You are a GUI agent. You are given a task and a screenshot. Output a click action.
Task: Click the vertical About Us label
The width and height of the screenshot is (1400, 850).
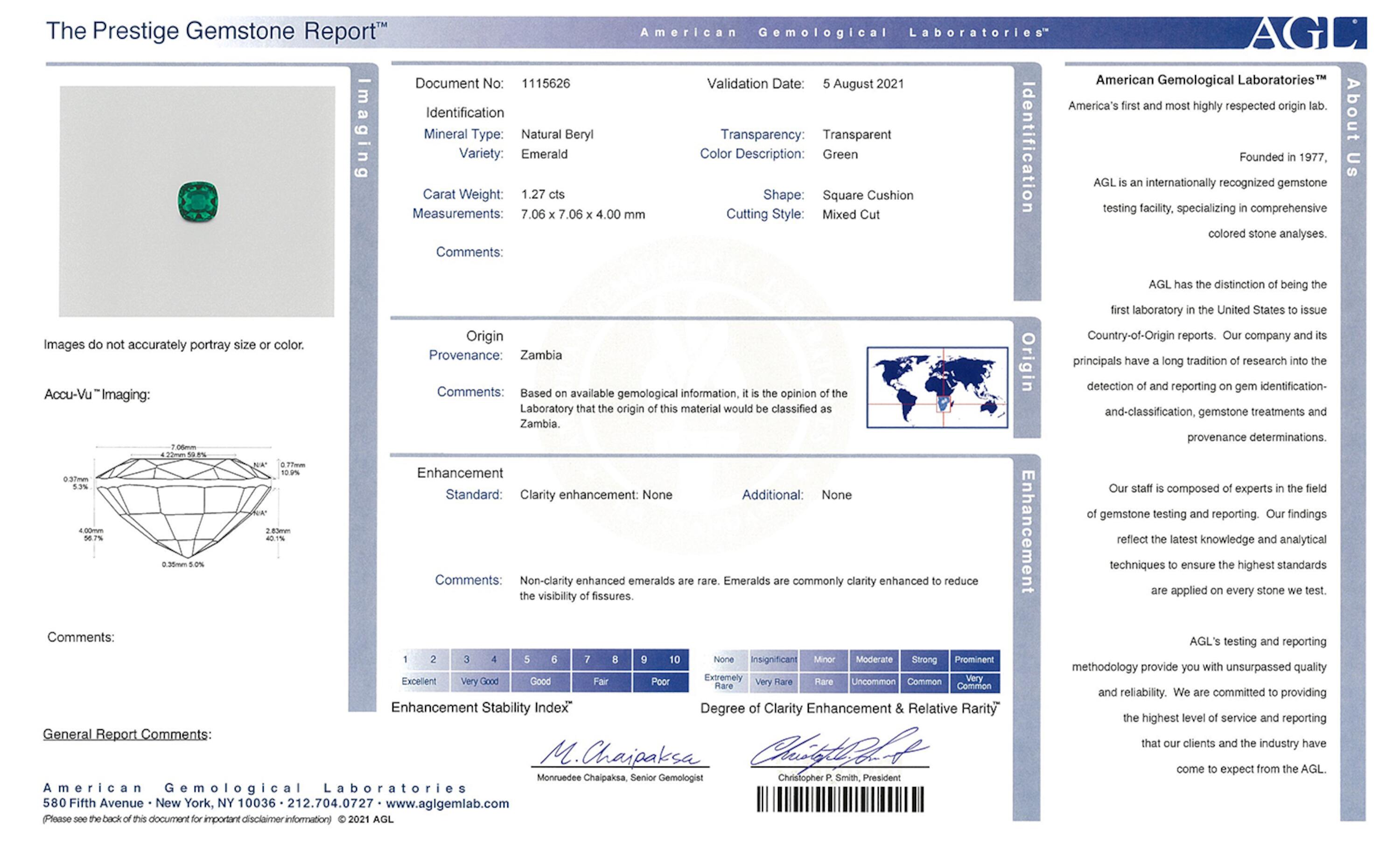[x=1353, y=127]
